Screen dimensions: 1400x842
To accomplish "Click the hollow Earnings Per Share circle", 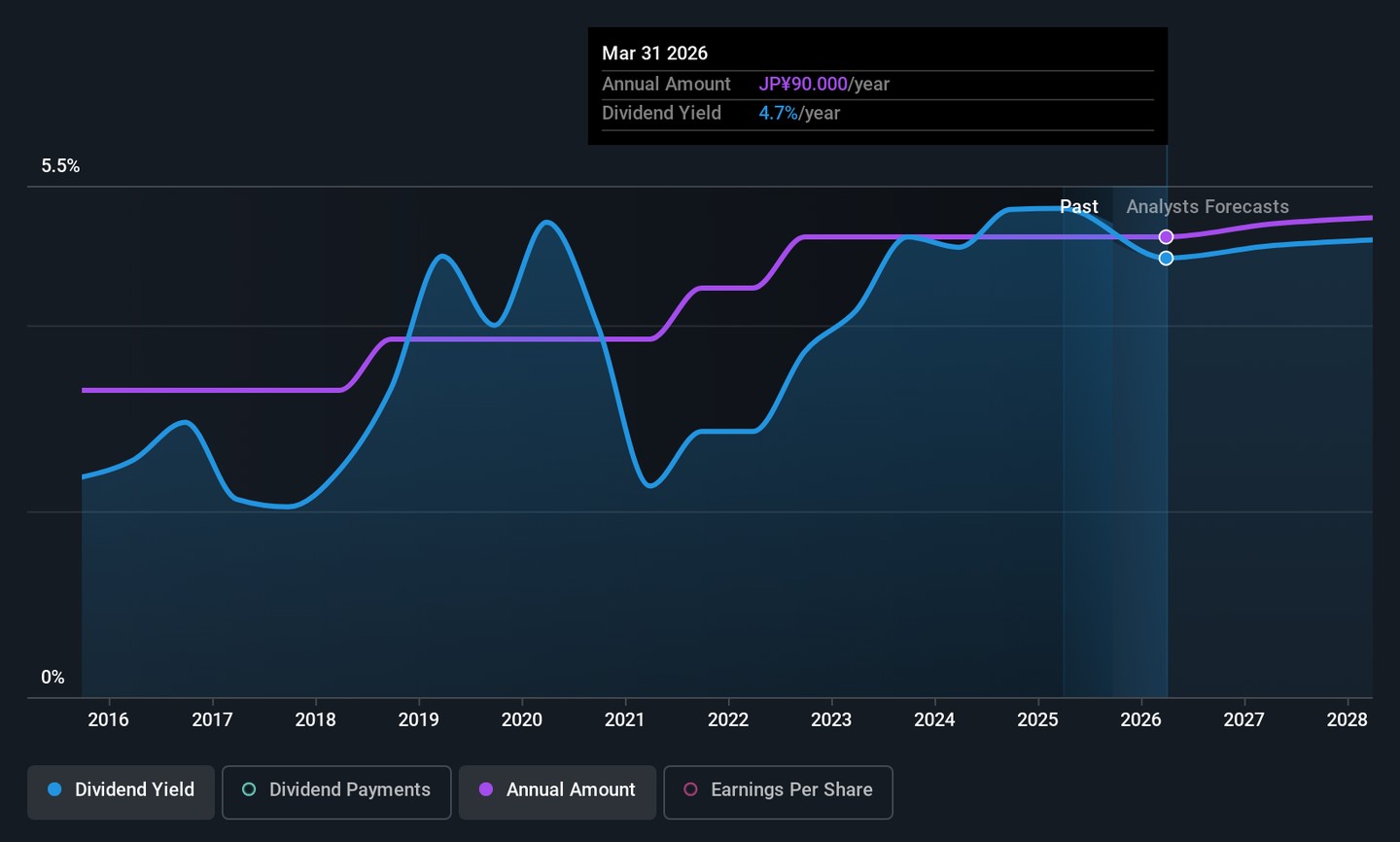I will [690, 790].
